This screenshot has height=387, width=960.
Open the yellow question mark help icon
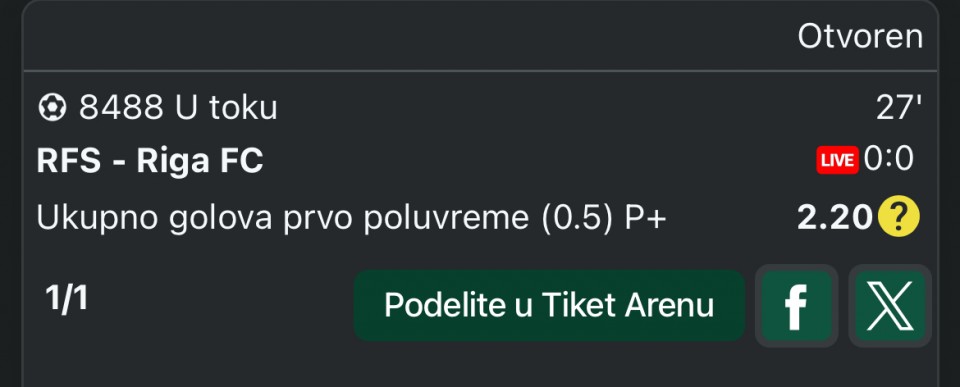(898, 217)
